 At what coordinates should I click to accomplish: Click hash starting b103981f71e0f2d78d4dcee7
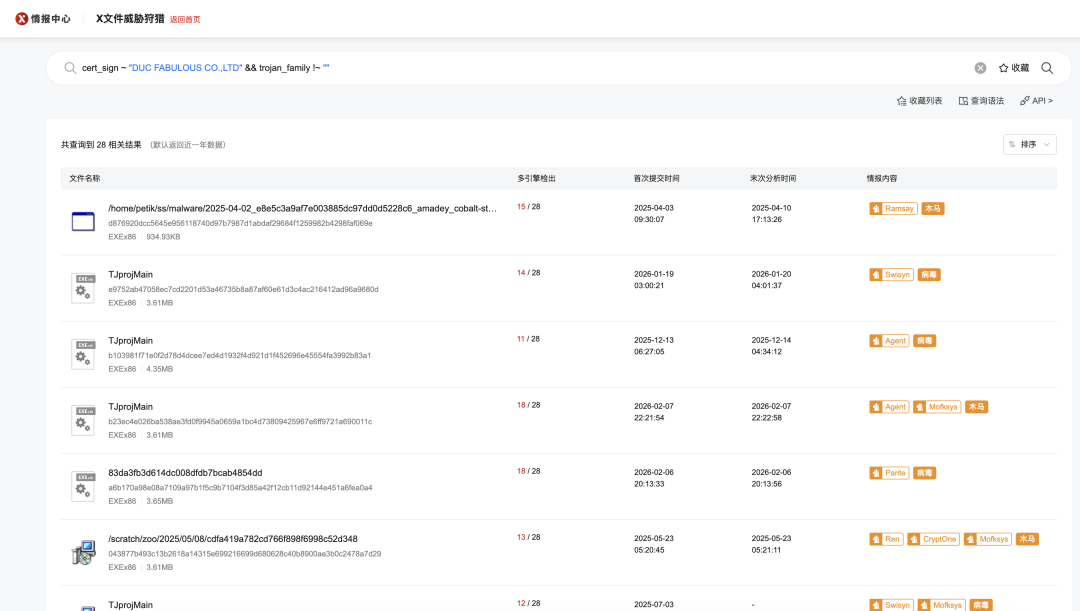(x=240, y=355)
